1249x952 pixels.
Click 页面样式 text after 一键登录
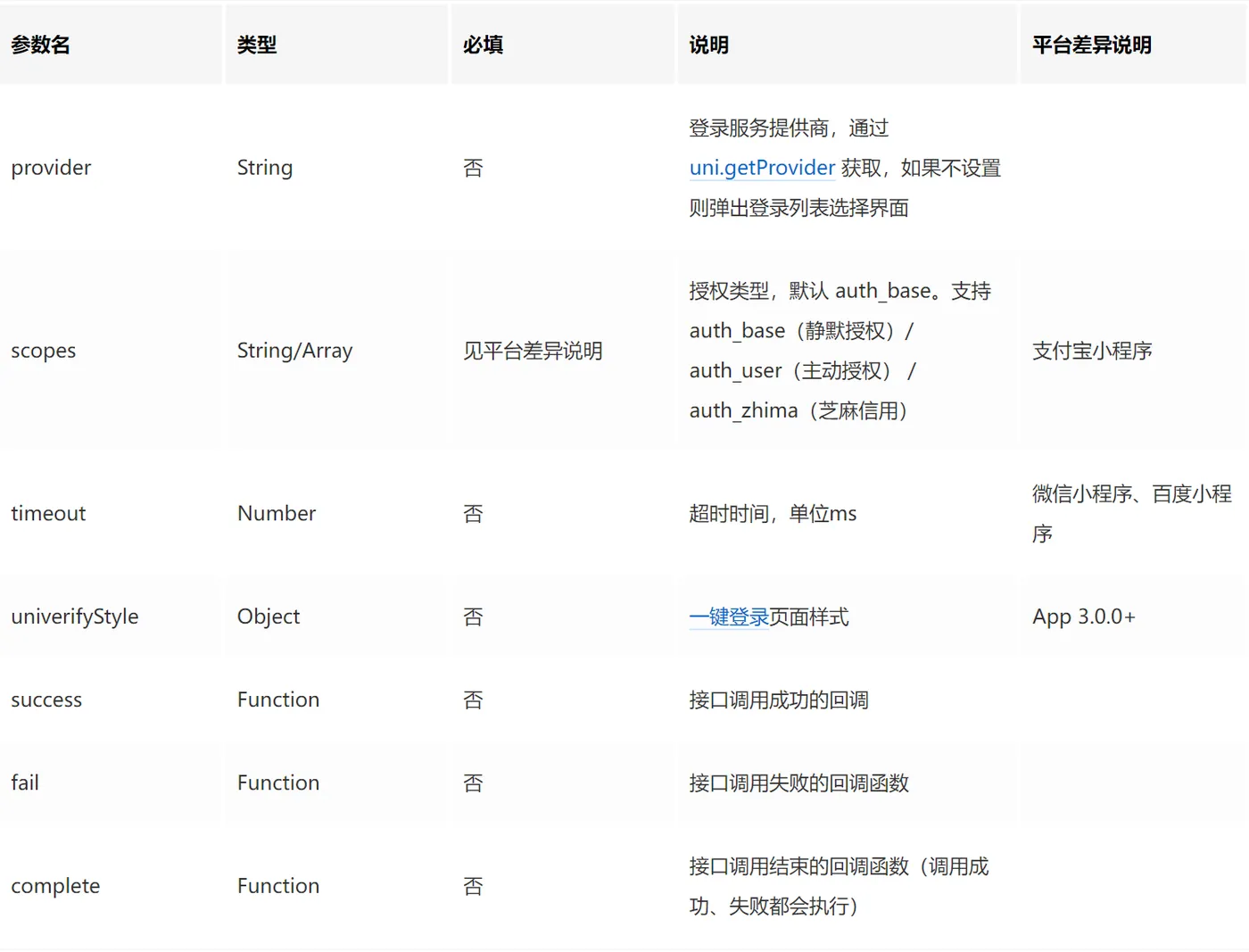[809, 617]
